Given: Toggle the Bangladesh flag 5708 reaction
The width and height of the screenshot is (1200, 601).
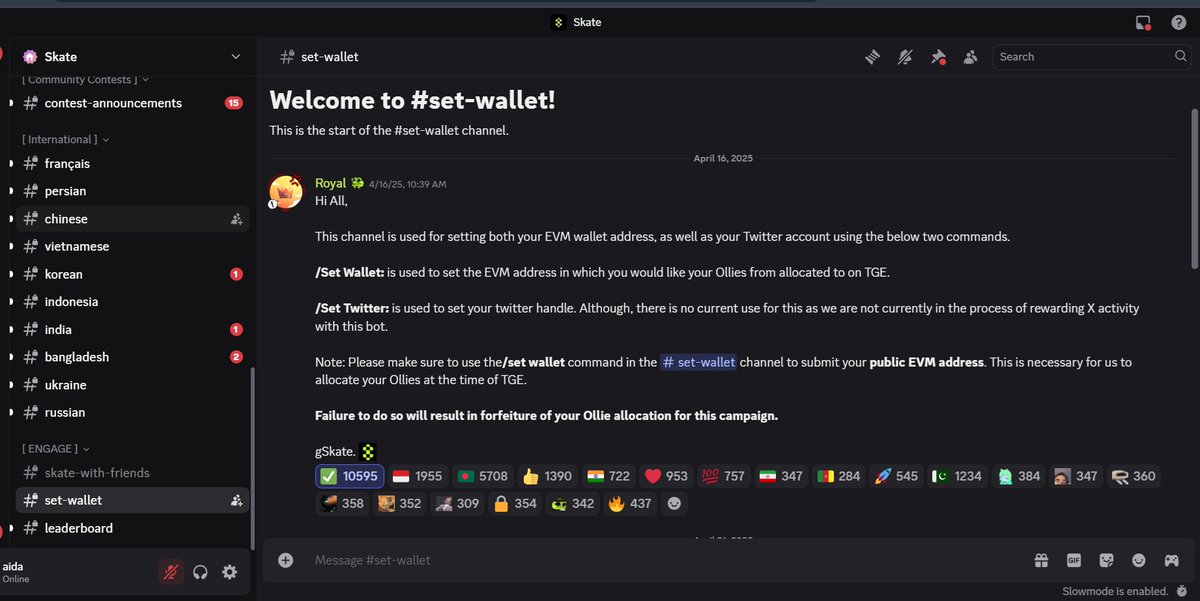Looking at the screenshot, I should (482, 476).
